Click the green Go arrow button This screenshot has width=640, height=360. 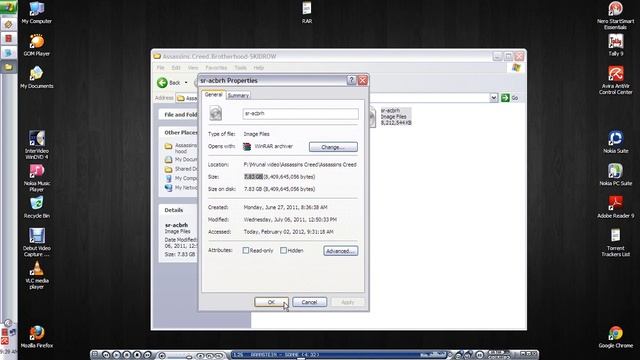coord(505,98)
